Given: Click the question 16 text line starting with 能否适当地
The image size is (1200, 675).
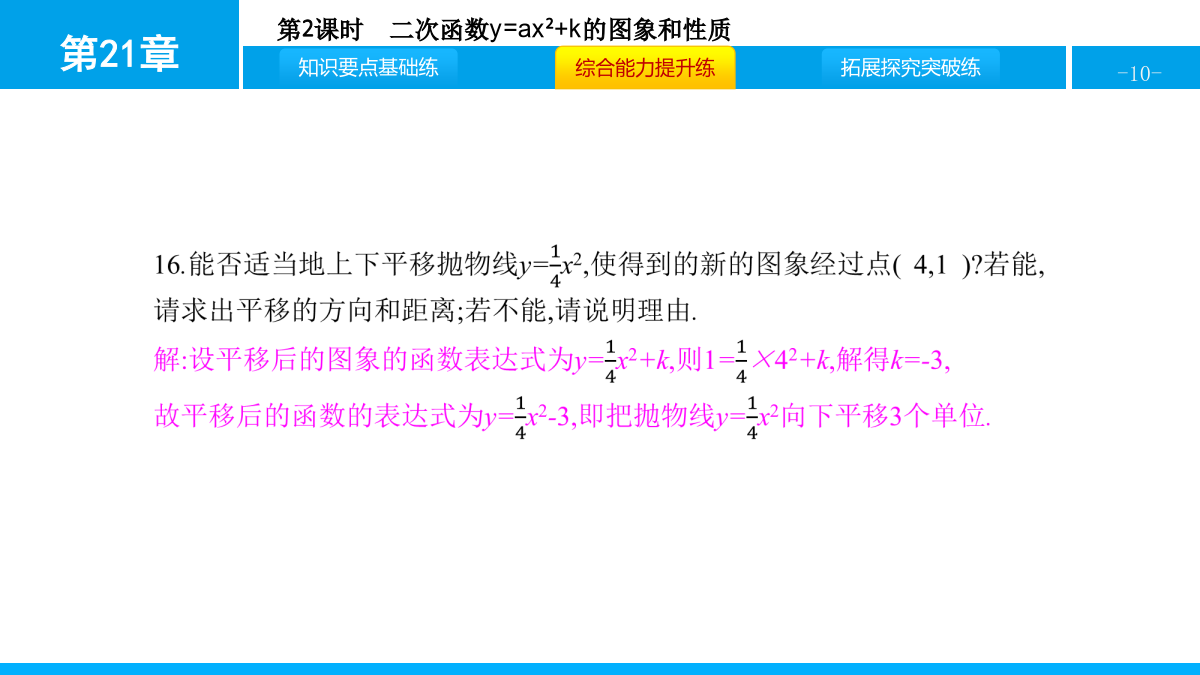Looking at the screenshot, I should [x=600, y=266].
